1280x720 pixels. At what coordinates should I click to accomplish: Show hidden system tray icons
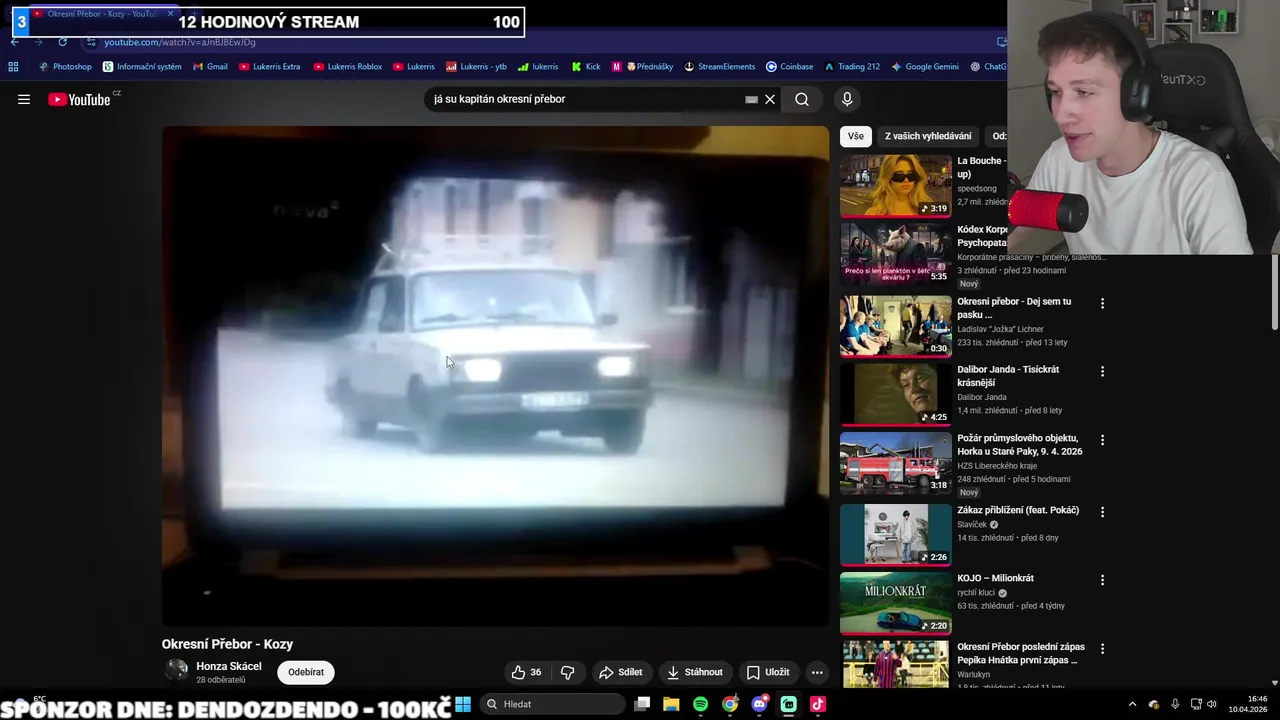tap(1132, 704)
